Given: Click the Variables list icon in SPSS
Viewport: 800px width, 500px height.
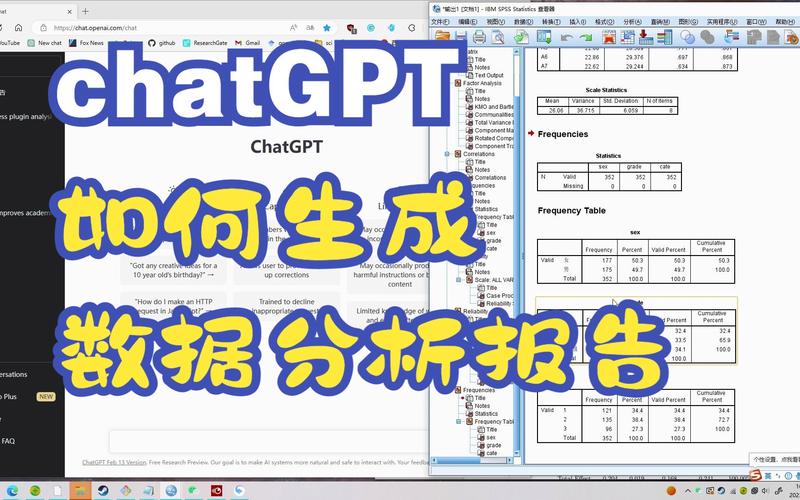Looking at the screenshot, I should tap(664, 37).
